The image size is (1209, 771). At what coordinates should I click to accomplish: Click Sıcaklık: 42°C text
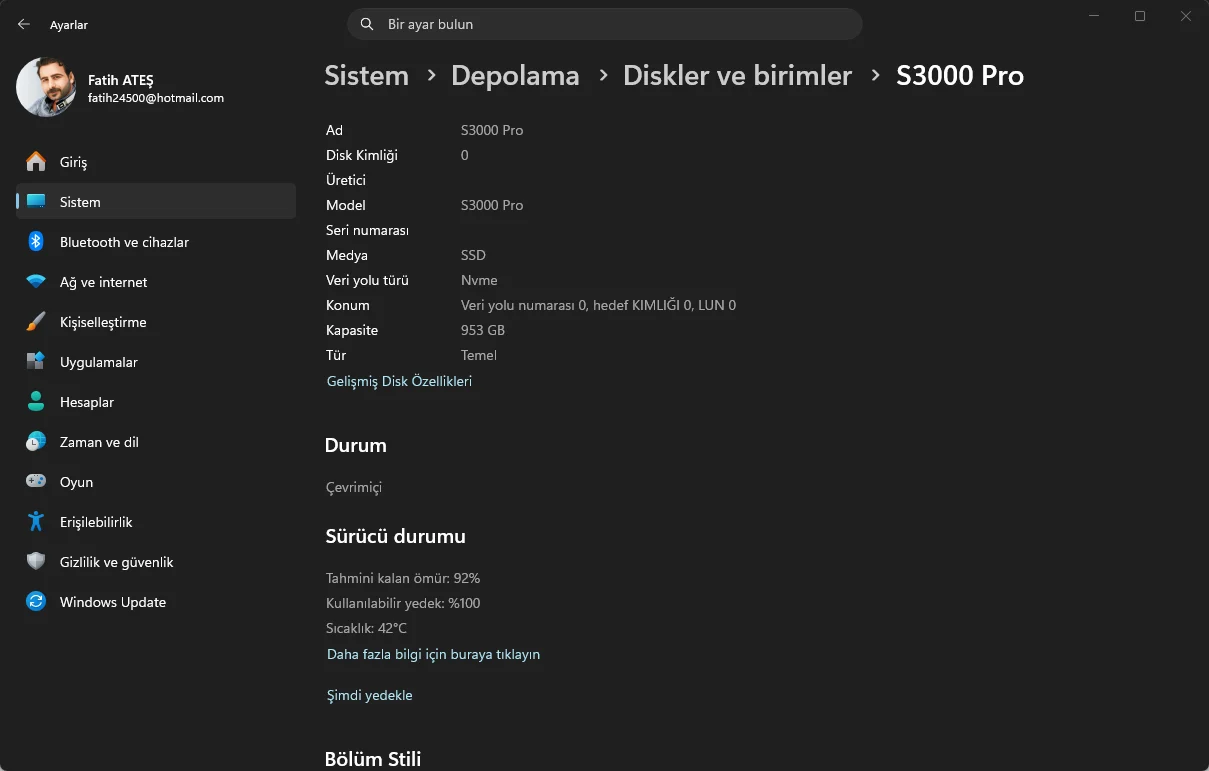366,628
